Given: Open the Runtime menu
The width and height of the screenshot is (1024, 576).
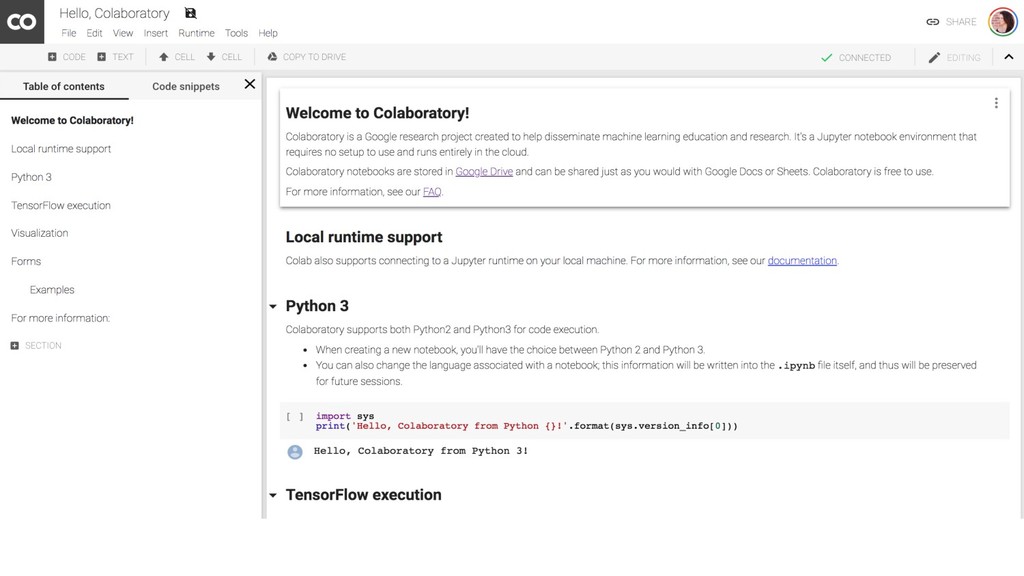Looking at the screenshot, I should (x=196, y=33).
